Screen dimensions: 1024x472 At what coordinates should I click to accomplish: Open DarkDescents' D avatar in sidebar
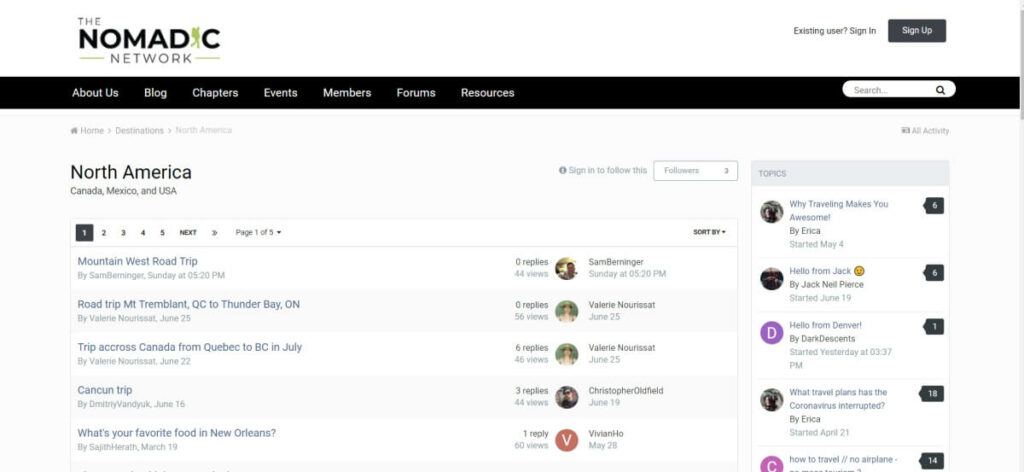coord(771,333)
